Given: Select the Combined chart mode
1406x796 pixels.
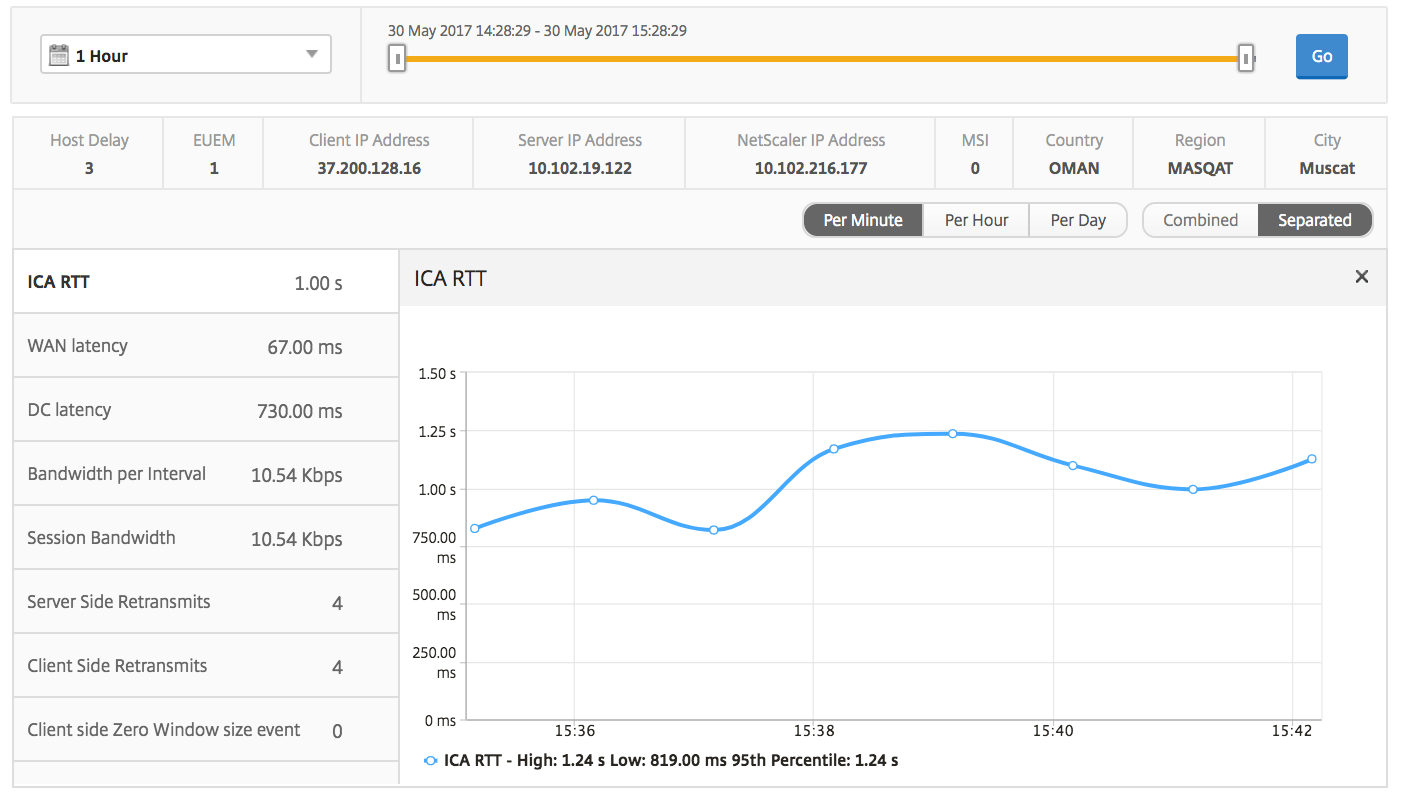Looking at the screenshot, I should [1200, 220].
